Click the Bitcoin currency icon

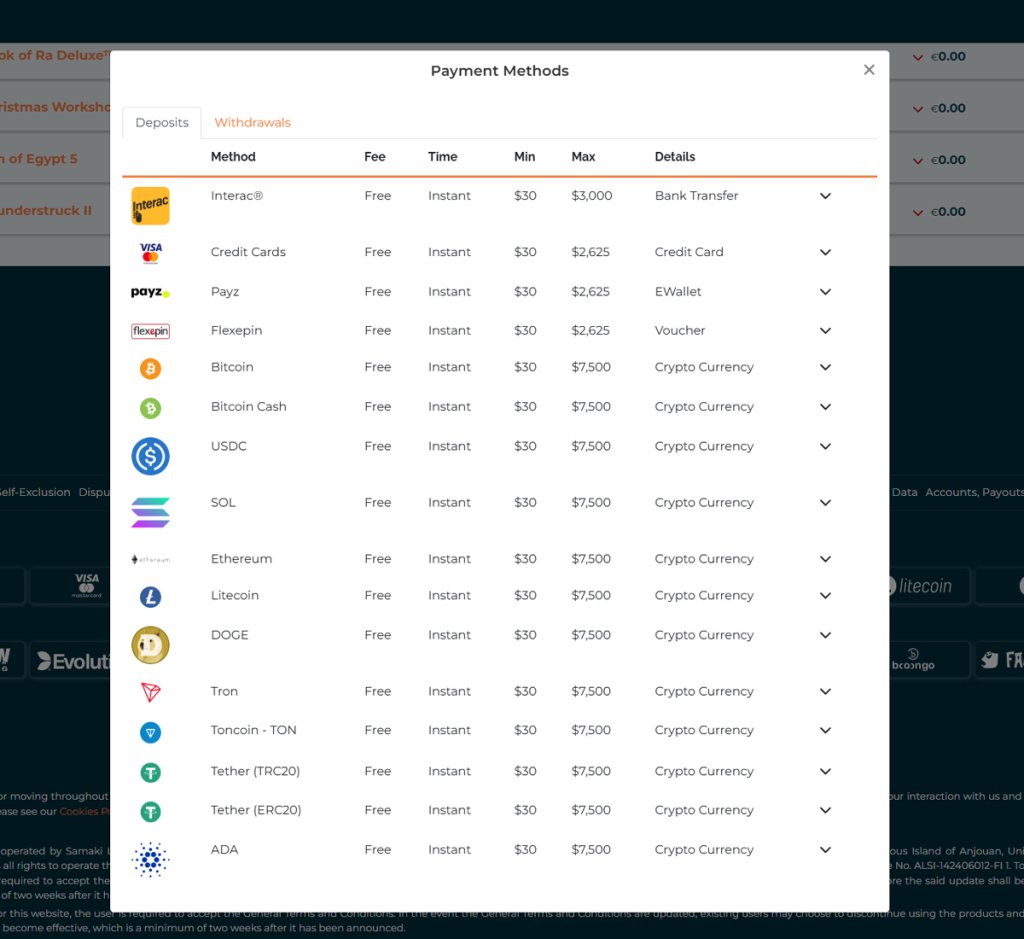(x=150, y=368)
